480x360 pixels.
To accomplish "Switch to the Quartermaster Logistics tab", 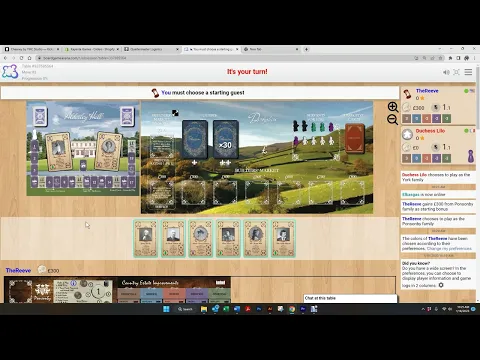I will [151, 49].
